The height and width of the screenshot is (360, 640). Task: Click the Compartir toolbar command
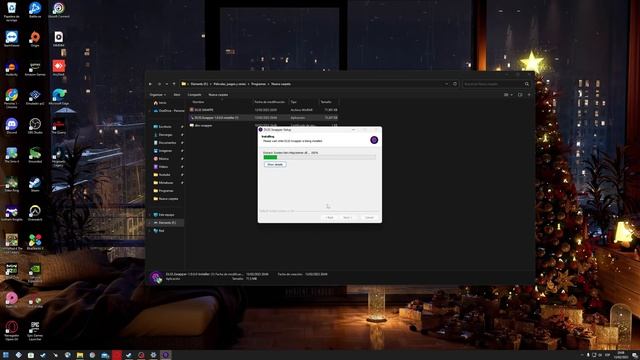click(x=194, y=95)
